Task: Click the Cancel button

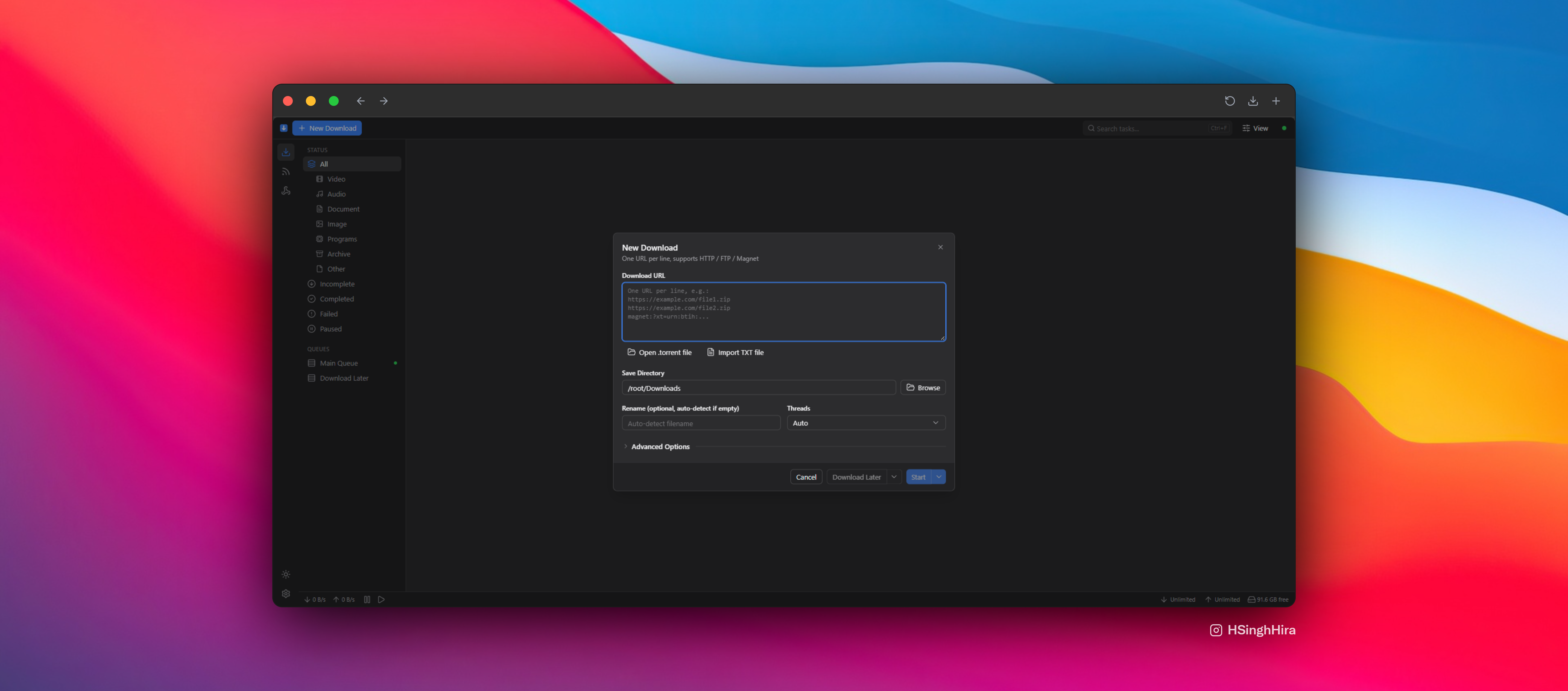Action: point(806,477)
